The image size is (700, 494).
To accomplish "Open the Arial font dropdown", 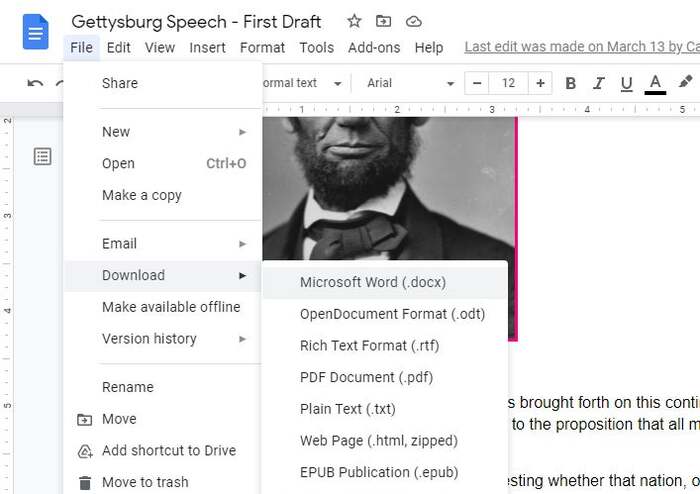I will click(x=410, y=83).
